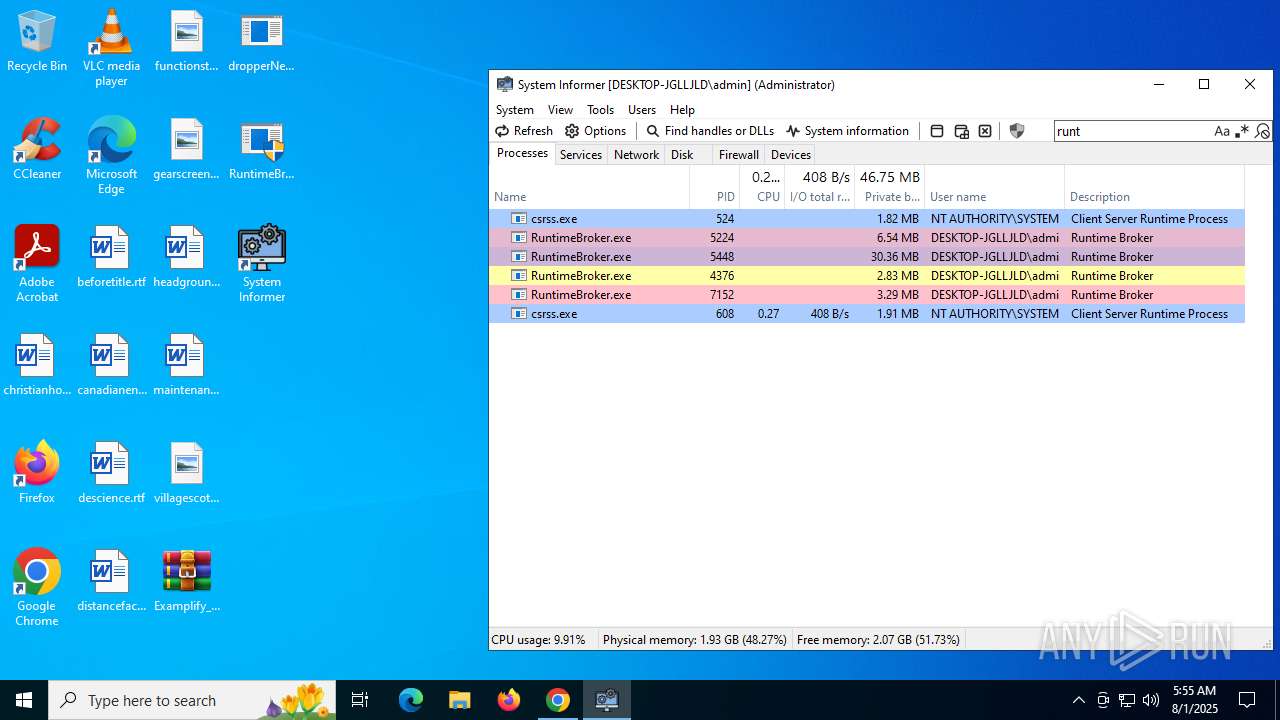Select beforetitle.rtf desktop file

coord(111,258)
